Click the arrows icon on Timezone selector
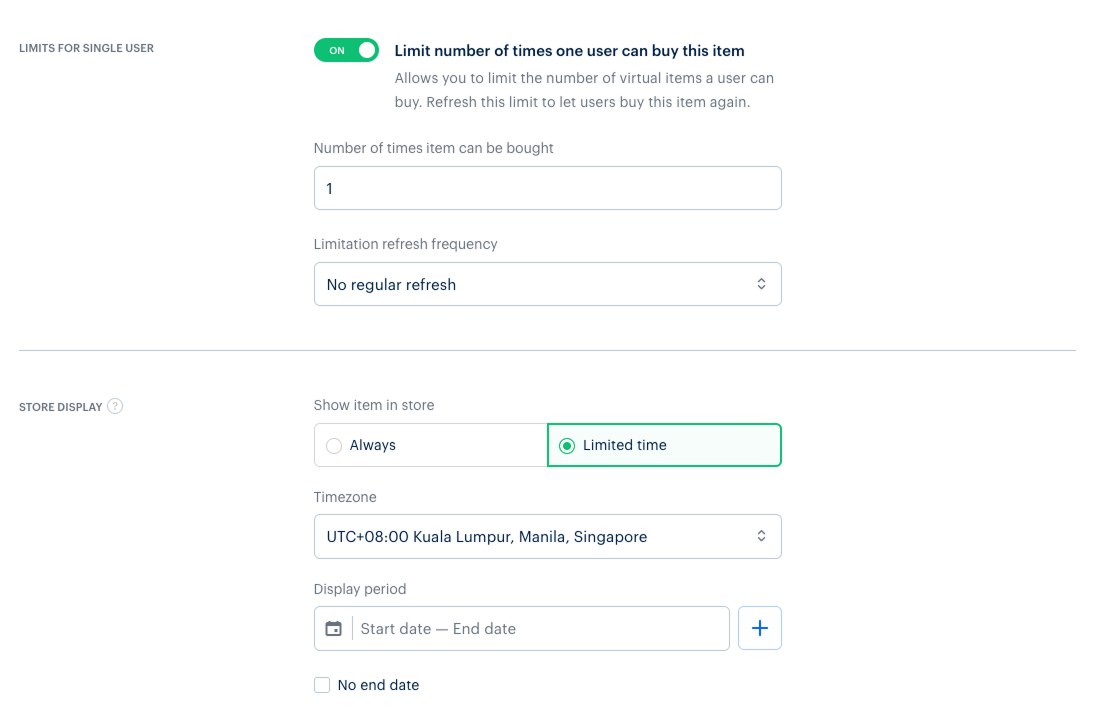The width and height of the screenshot is (1094, 722). click(x=761, y=536)
